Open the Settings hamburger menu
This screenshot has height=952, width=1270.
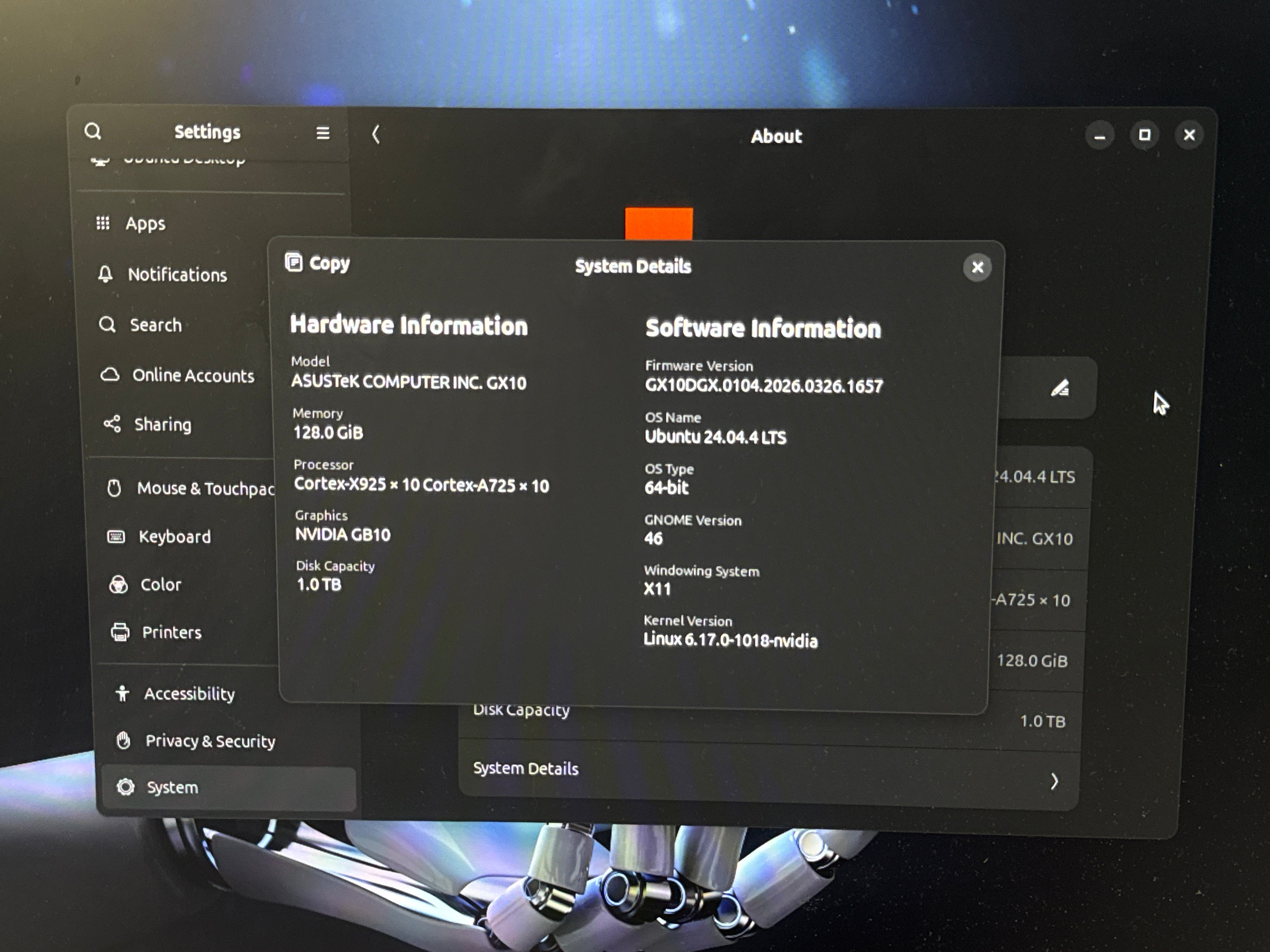[x=323, y=133]
